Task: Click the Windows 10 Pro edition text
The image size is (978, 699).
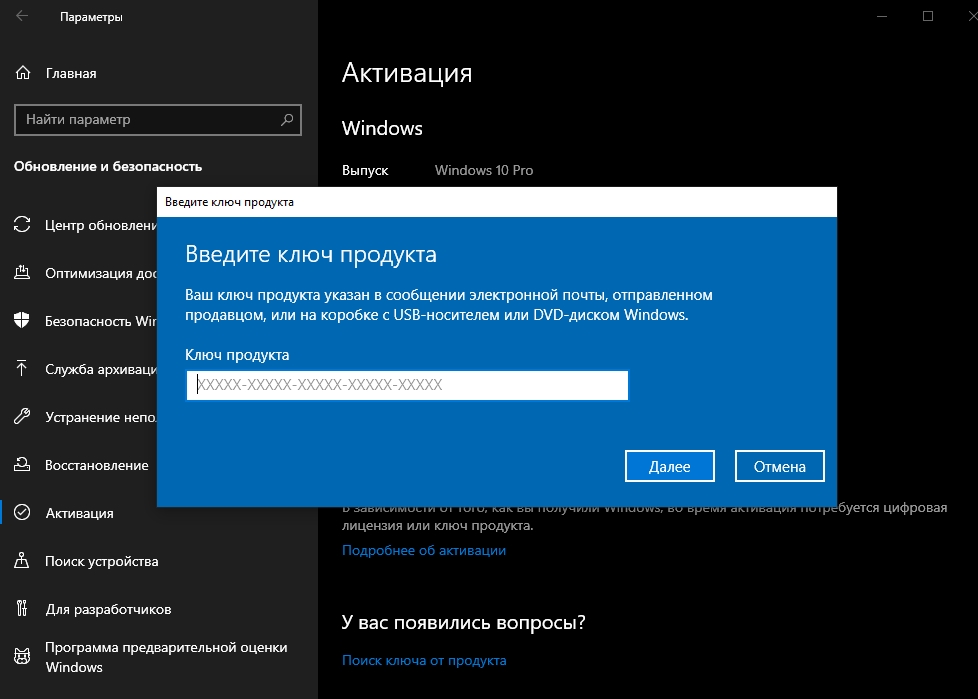Action: coord(483,170)
